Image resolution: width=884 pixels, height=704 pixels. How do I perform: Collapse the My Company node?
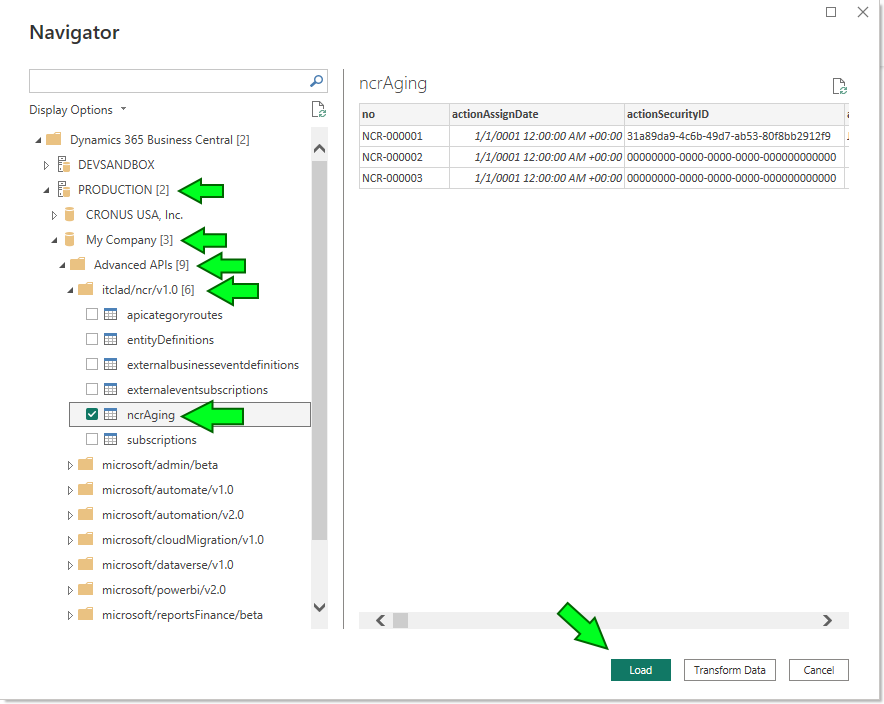(54, 240)
